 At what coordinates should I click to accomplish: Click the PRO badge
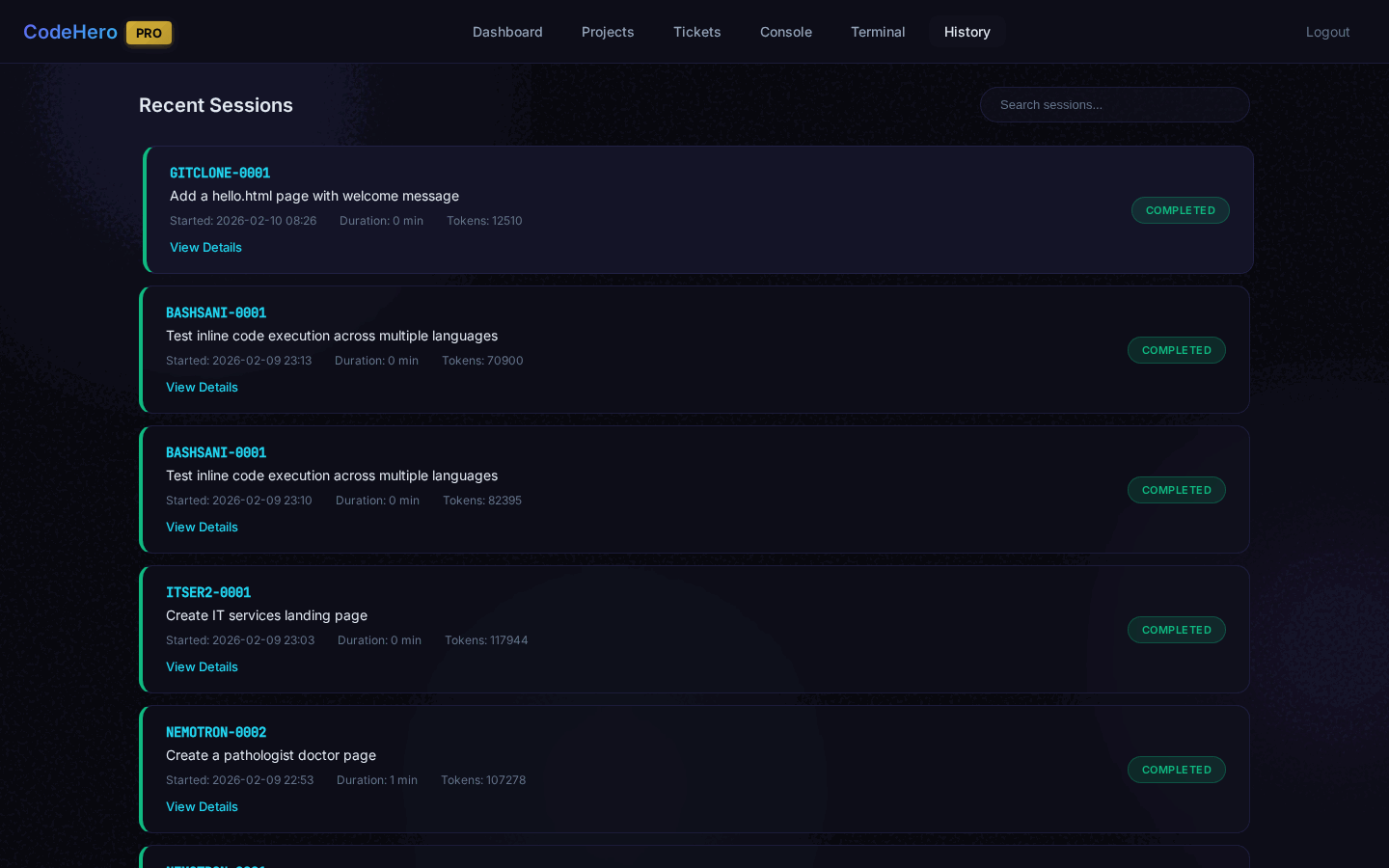[x=149, y=33]
